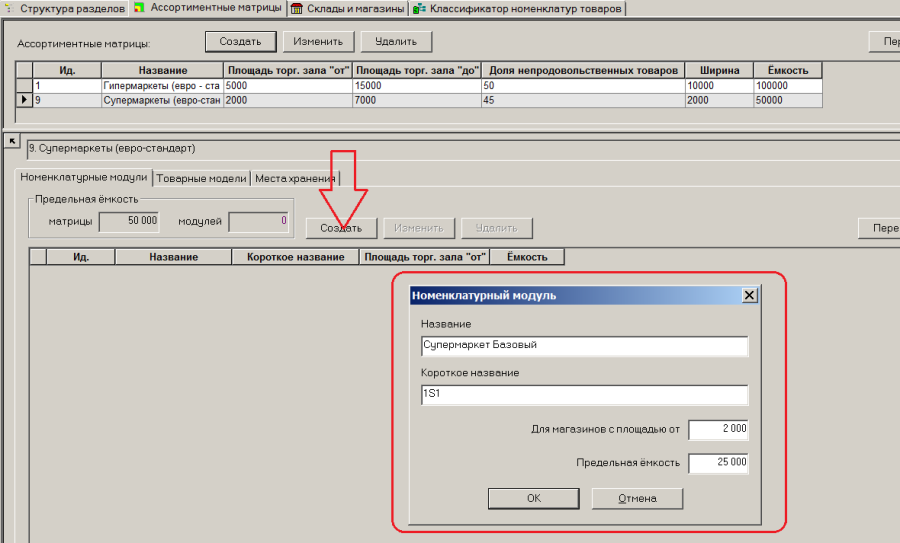Click Короткое название field containing 1S1

point(584,395)
